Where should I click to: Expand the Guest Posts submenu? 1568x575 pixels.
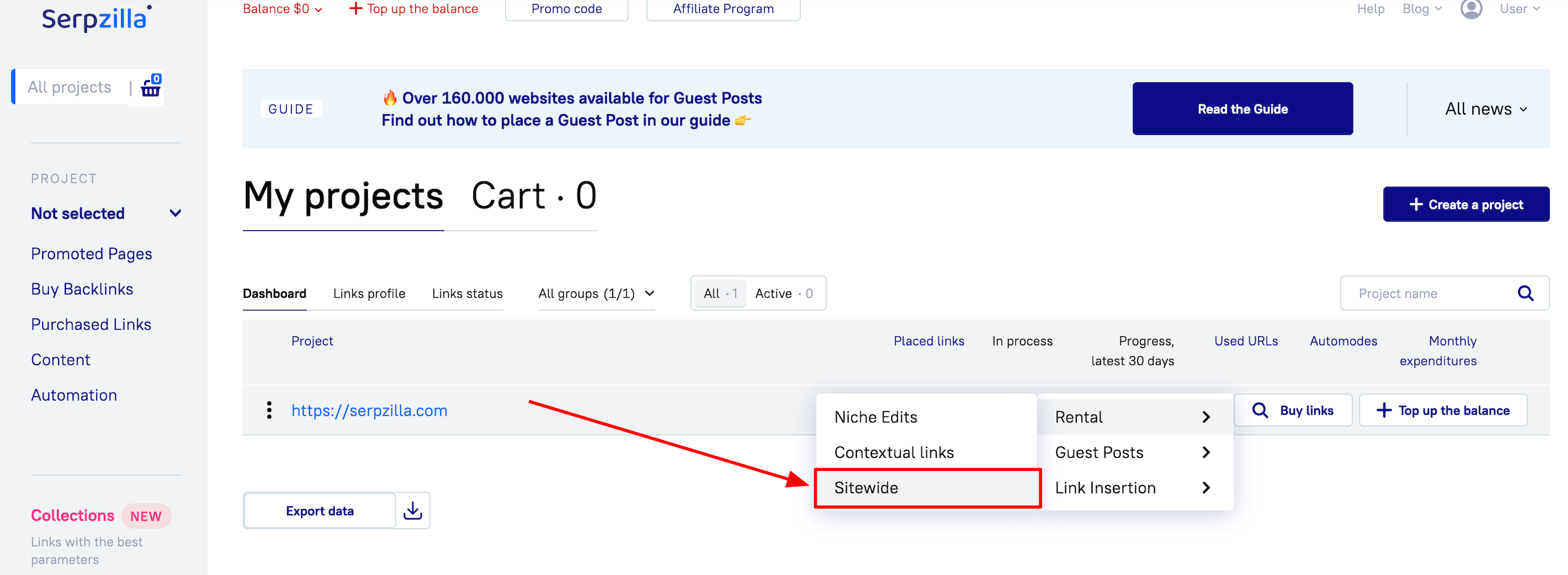point(1135,452)
